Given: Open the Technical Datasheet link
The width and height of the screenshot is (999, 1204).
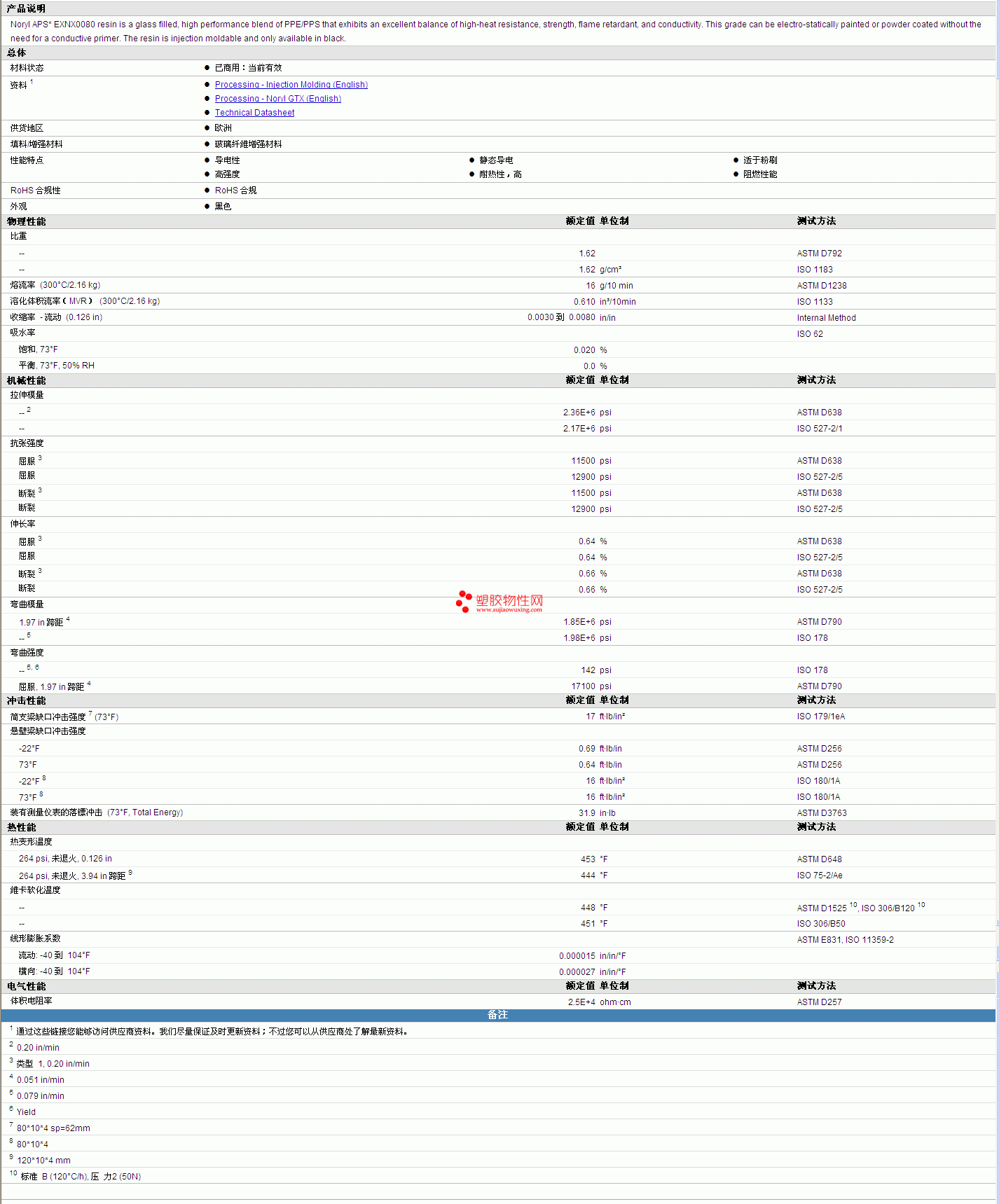Looking at the screenshot, I should coord(254,113).
